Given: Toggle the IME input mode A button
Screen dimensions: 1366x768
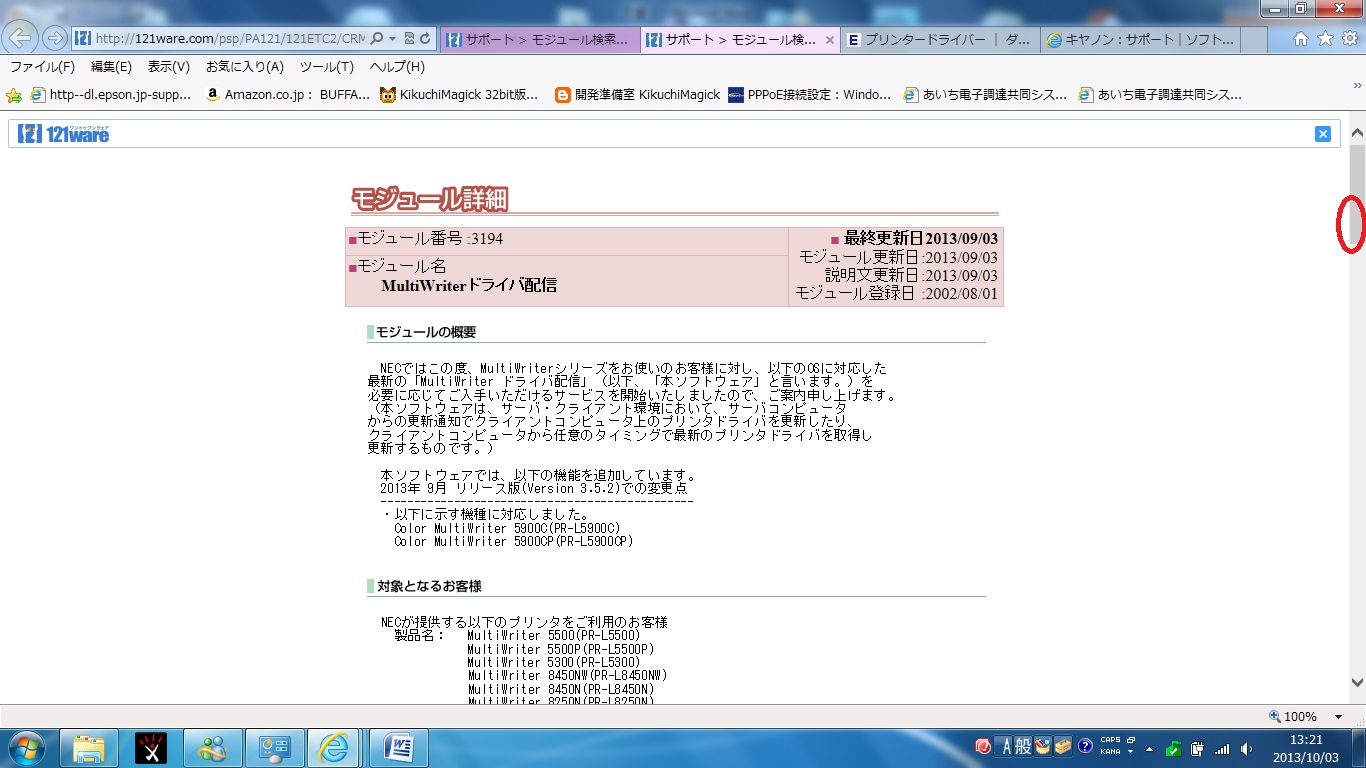Looking at the screenshot, I should (1005, 746).
